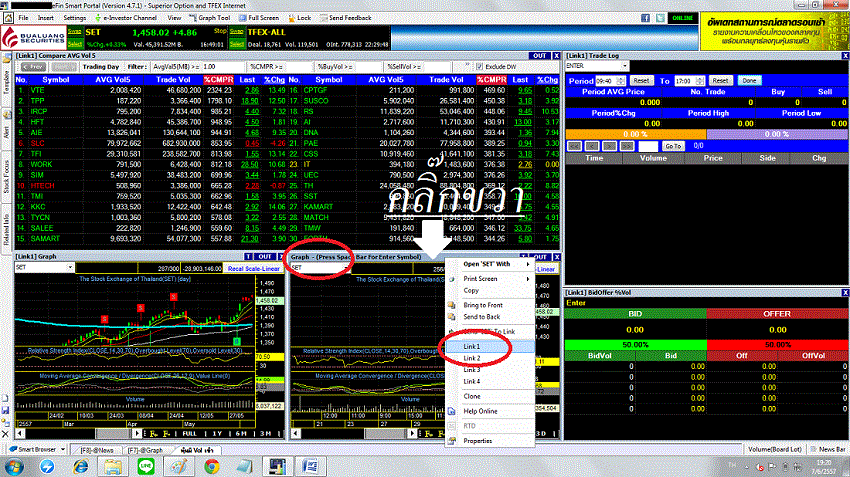850x477 pixels.
Task: Click the Properties icon in context menu
Action: 452,441
